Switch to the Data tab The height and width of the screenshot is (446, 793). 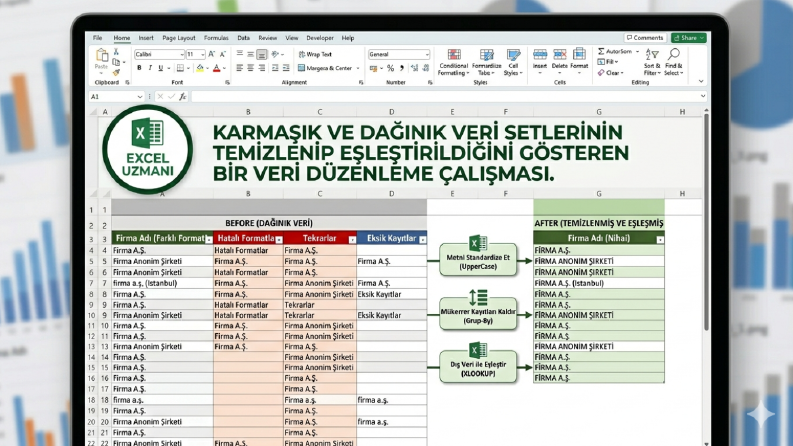click(x=244, y=38)
